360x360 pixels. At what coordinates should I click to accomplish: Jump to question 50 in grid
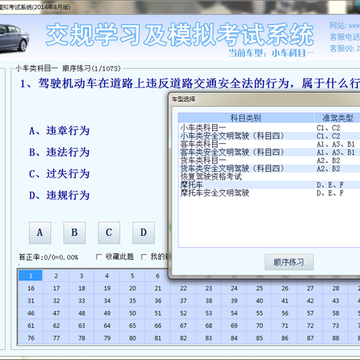tap(132, 313)
